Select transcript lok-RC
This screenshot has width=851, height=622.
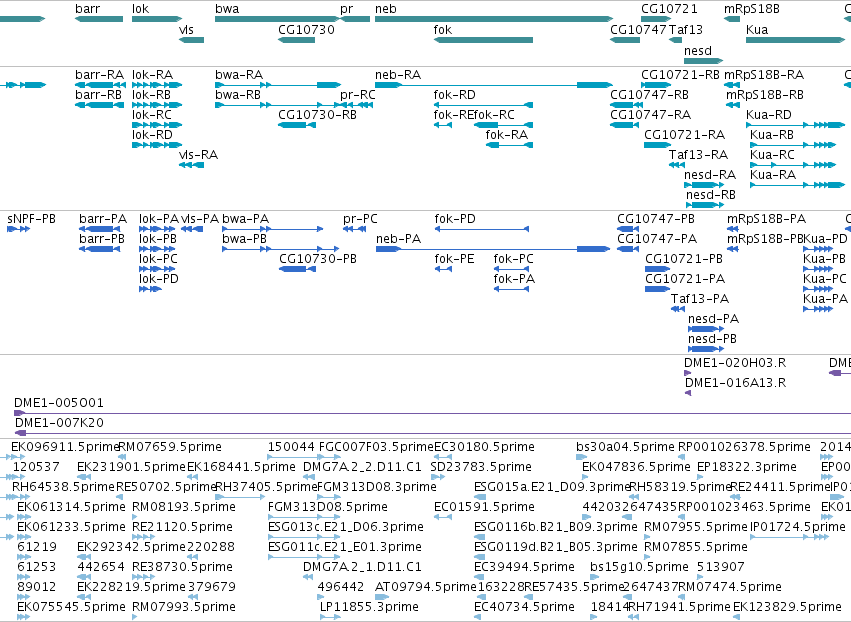pyautogui.click(x=152, y=115)
